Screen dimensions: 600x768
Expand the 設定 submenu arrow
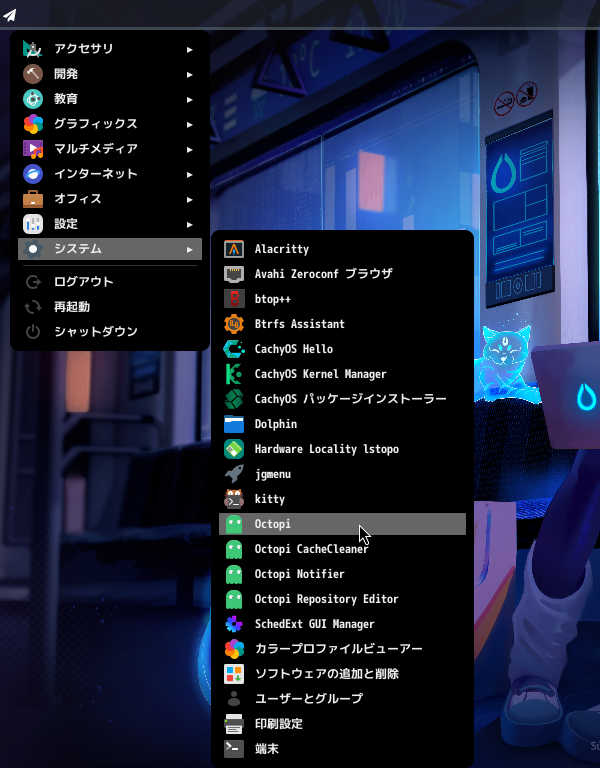(x=190, y=224)
